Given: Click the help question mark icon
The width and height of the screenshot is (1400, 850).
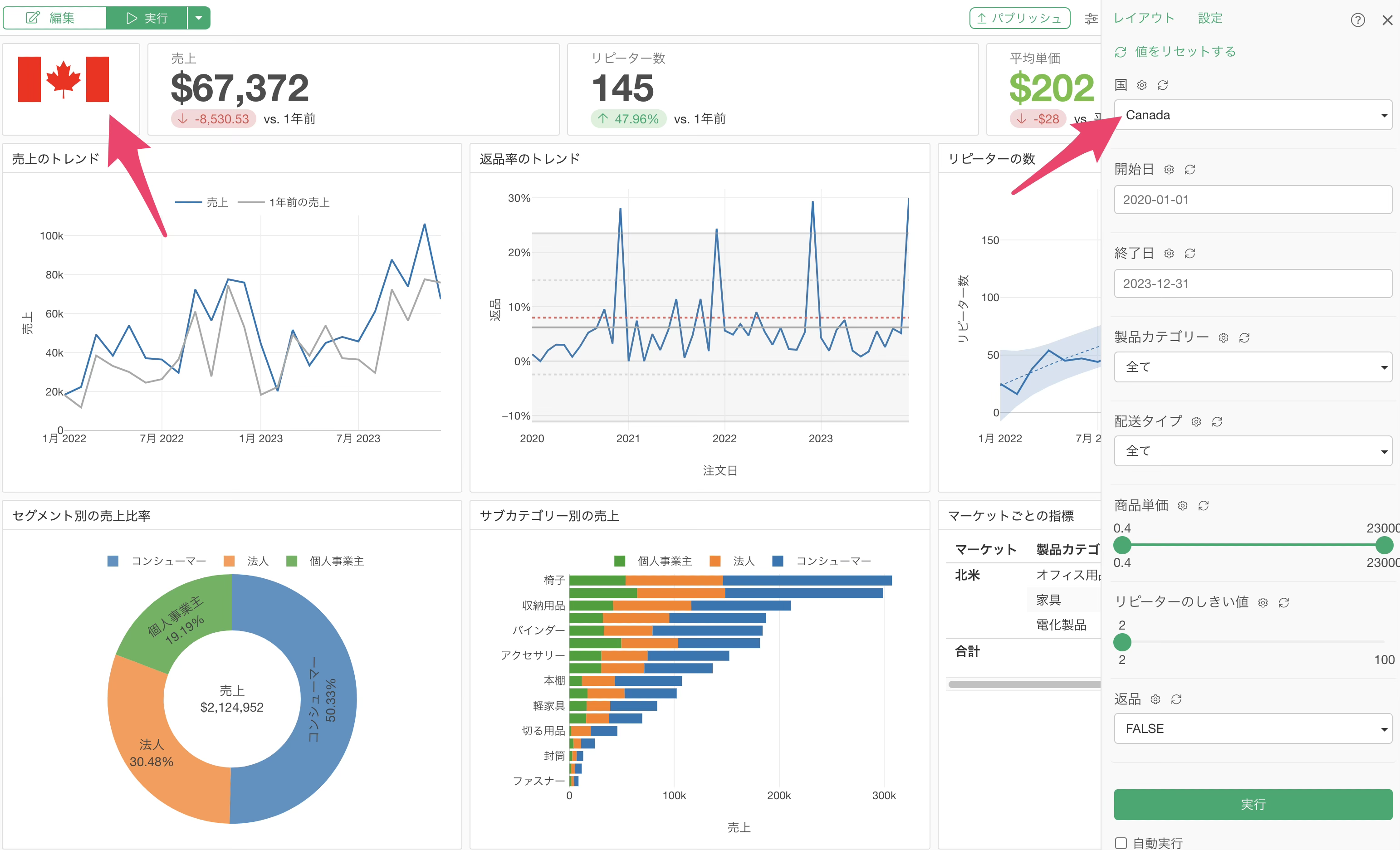Looking at the screenshot, I should [1357, 20].
